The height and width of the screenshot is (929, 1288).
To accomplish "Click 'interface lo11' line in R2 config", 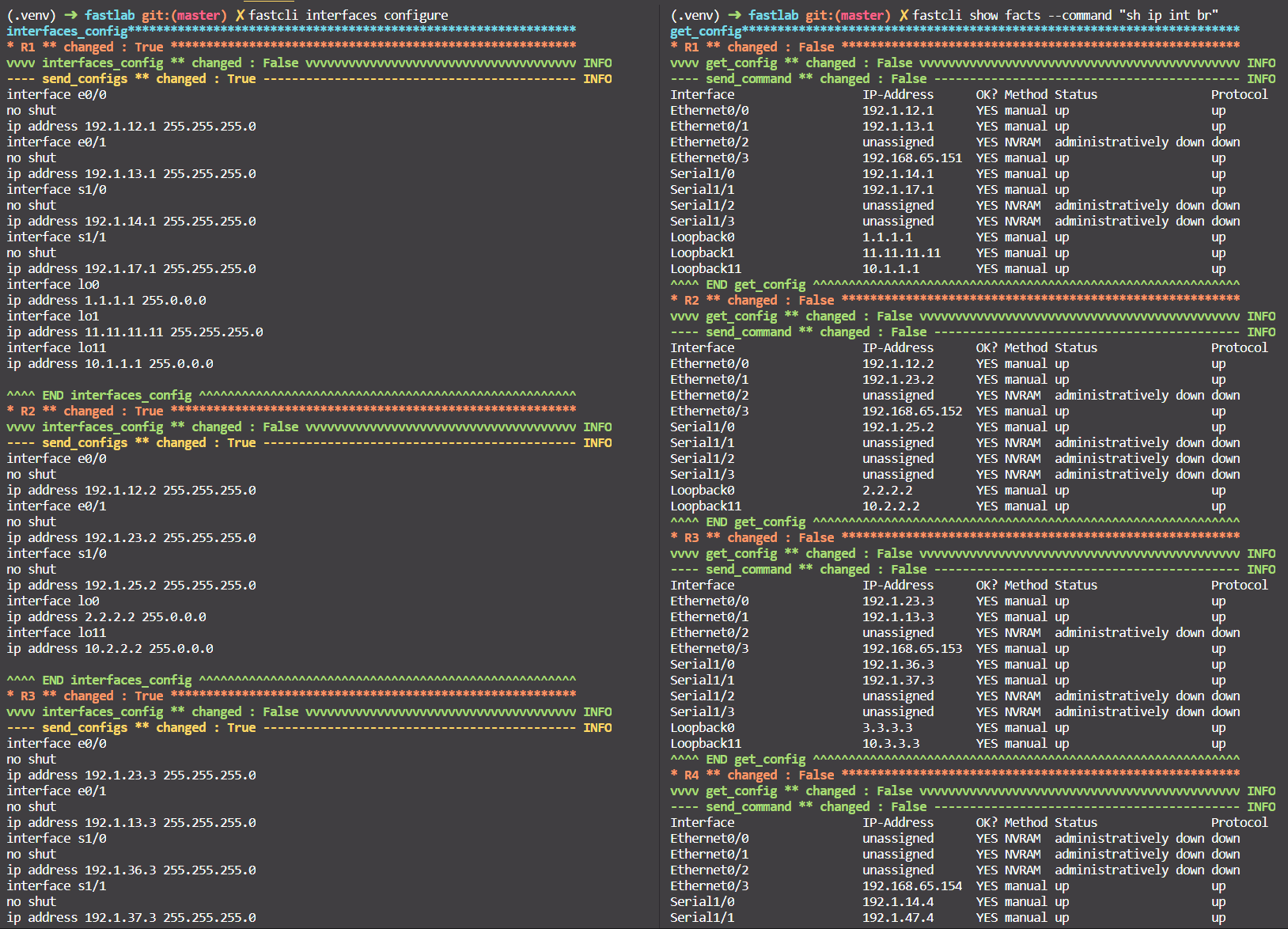I will (x=56, y=632).
